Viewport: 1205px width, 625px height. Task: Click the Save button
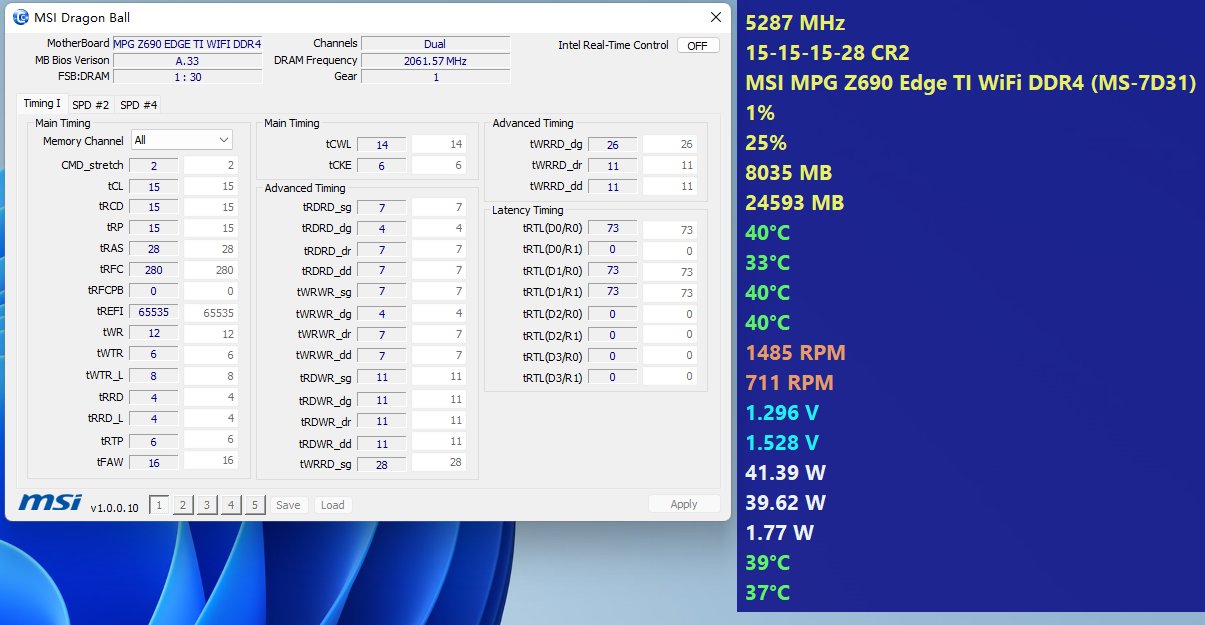click(x=288, y=505)
